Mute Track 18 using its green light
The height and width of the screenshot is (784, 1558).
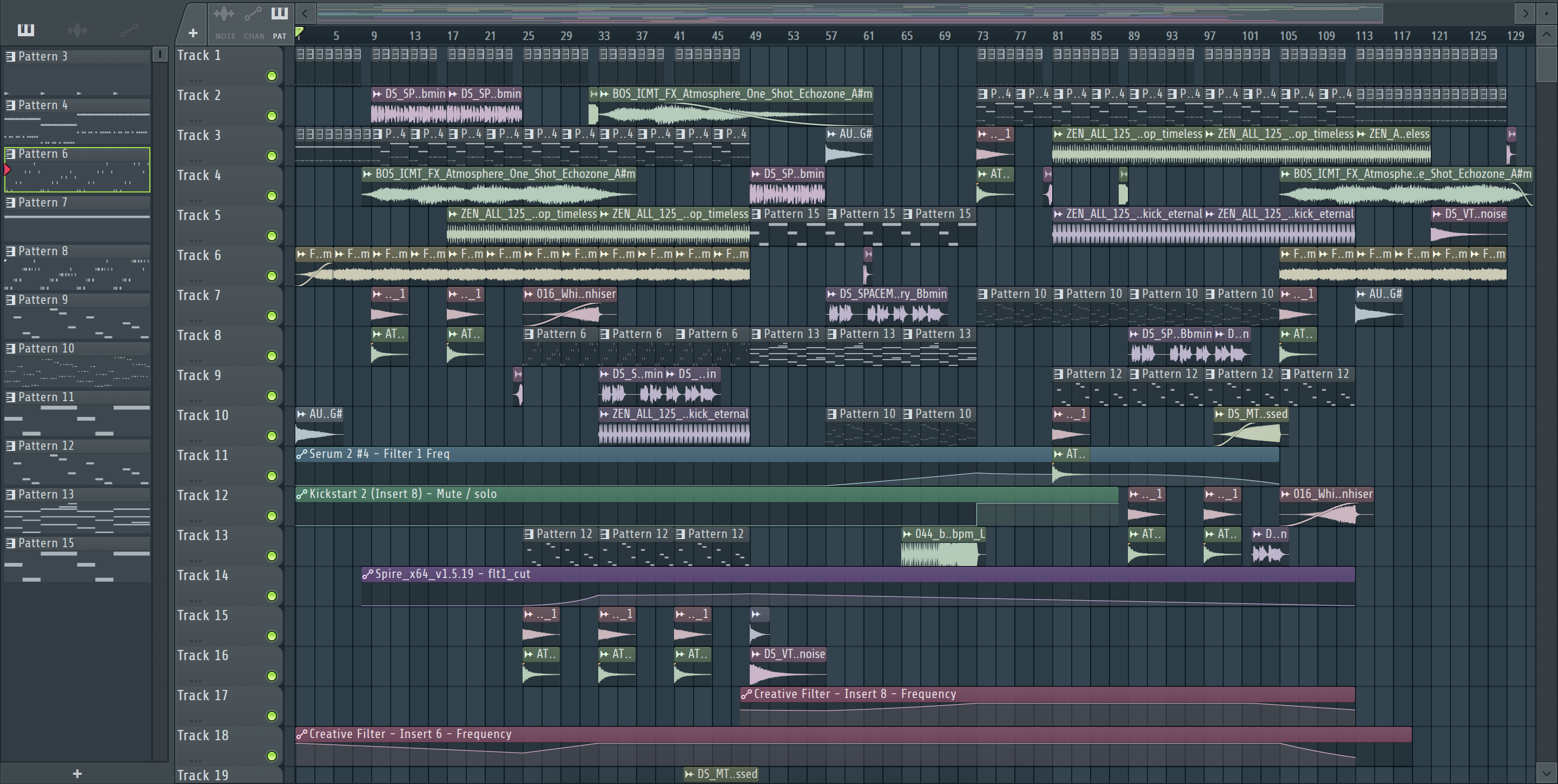272,755
